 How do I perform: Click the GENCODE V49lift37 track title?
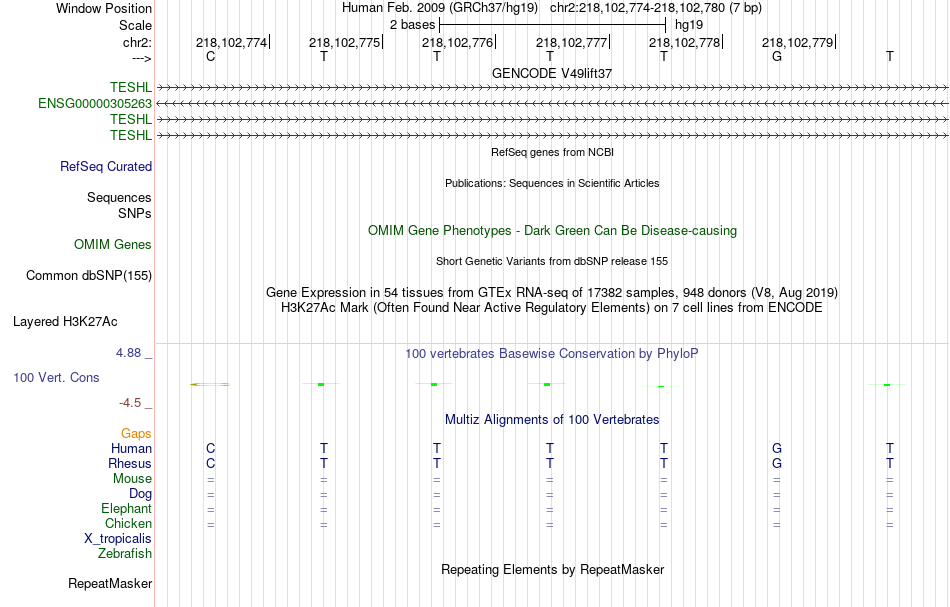[552, 73]
